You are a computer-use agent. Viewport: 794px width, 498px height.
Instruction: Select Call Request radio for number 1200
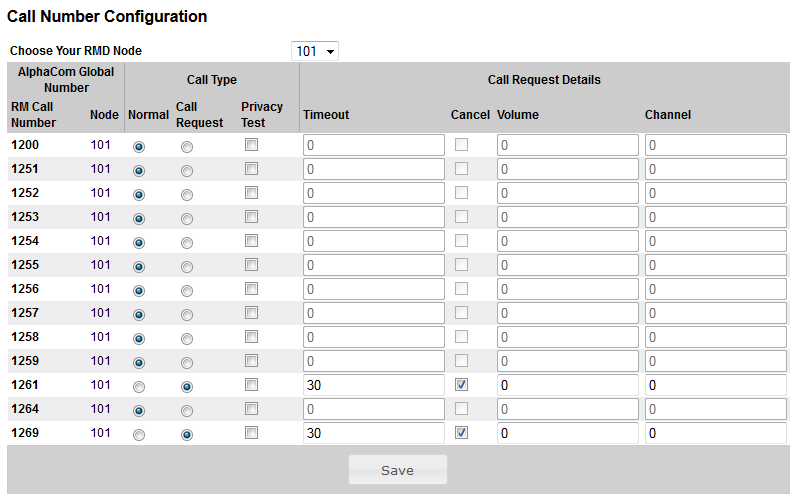(x=187, y=146)
